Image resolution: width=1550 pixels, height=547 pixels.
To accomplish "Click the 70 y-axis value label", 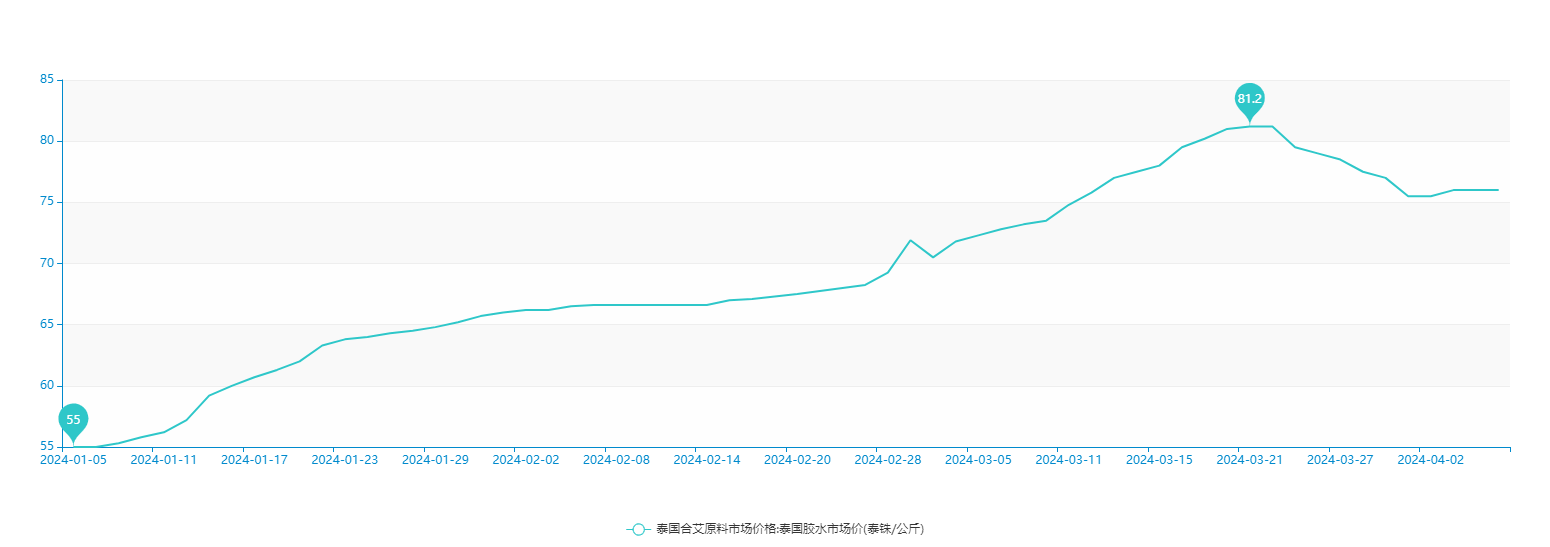I will click(46, 263).
